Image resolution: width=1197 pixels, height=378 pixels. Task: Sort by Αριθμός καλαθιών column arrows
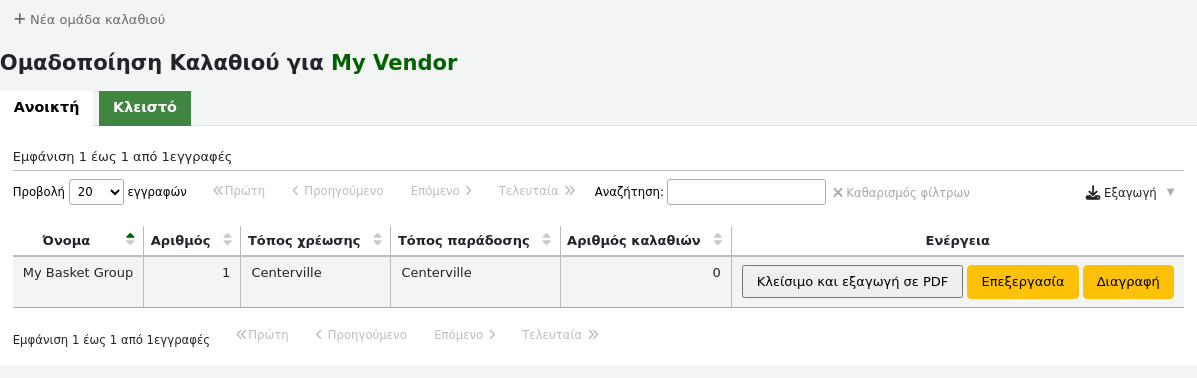coord(718,240)
